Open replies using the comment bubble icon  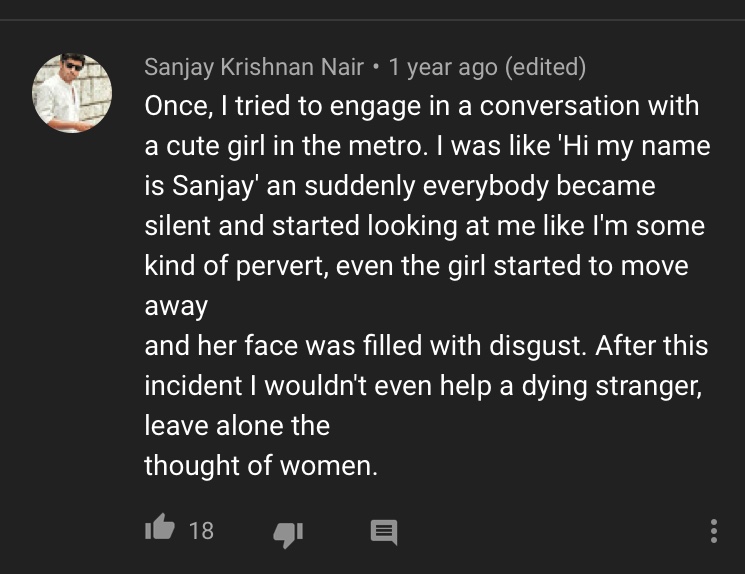(384, 532)
